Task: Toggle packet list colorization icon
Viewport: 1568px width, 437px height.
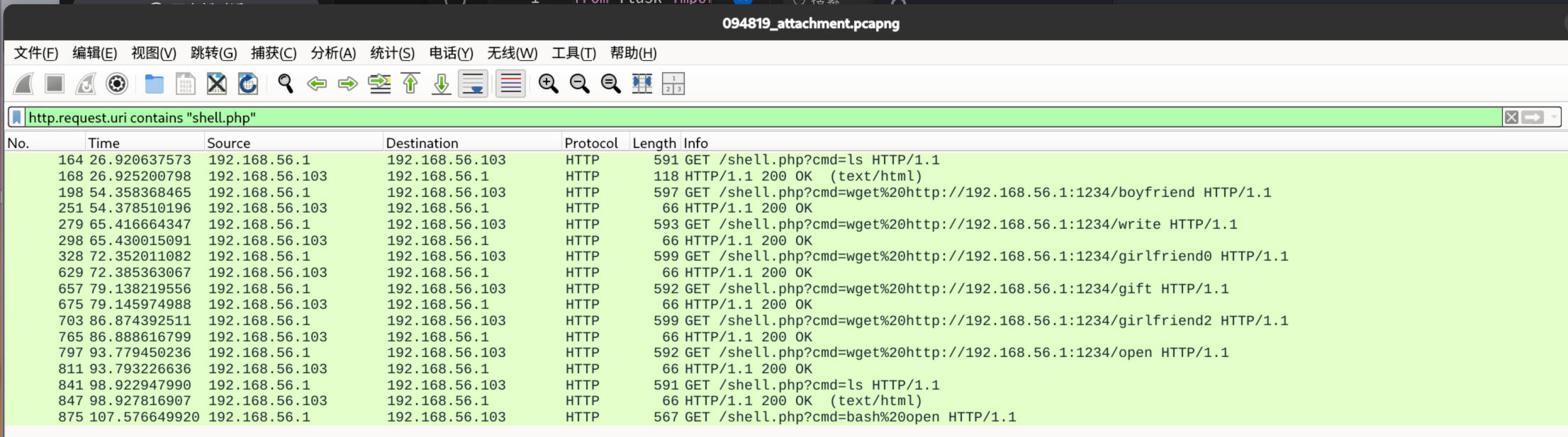Action: 510,84
